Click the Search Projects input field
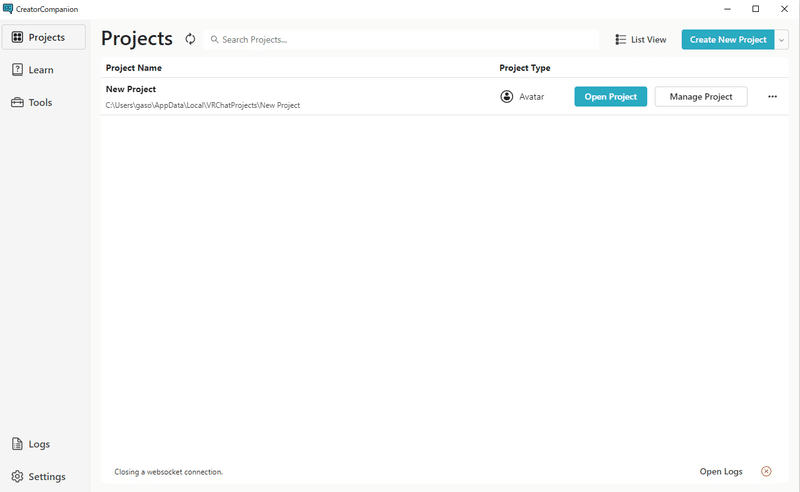 401,39
